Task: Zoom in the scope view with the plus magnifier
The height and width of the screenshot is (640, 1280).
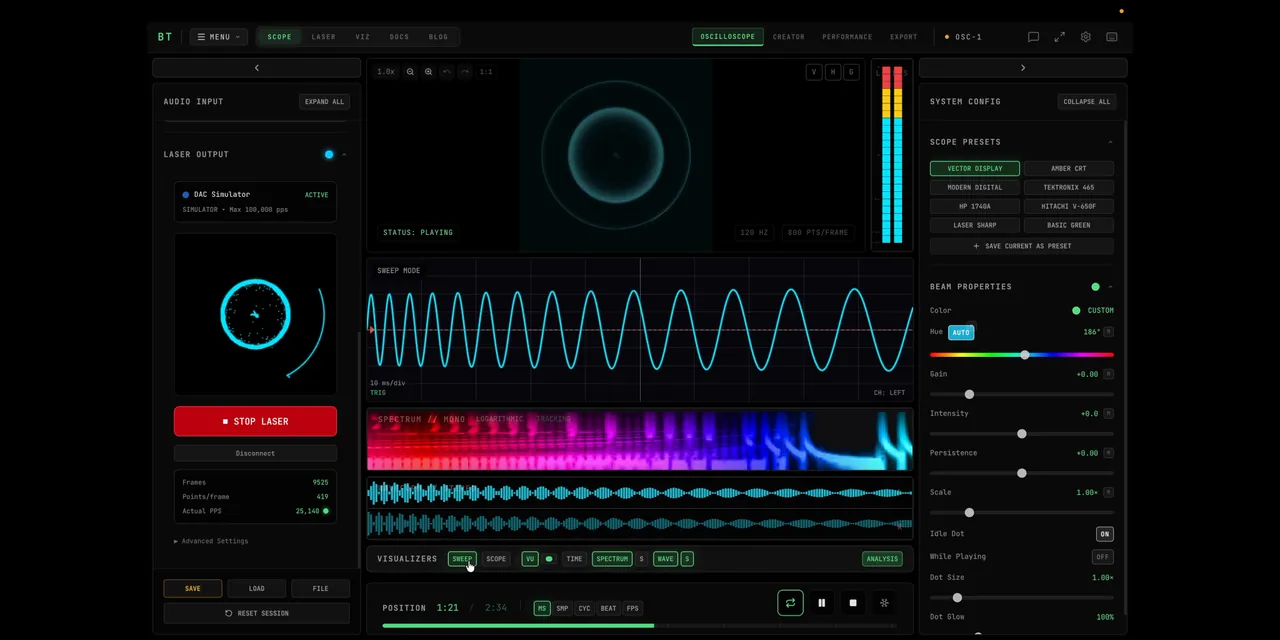Action: (428, 72)
